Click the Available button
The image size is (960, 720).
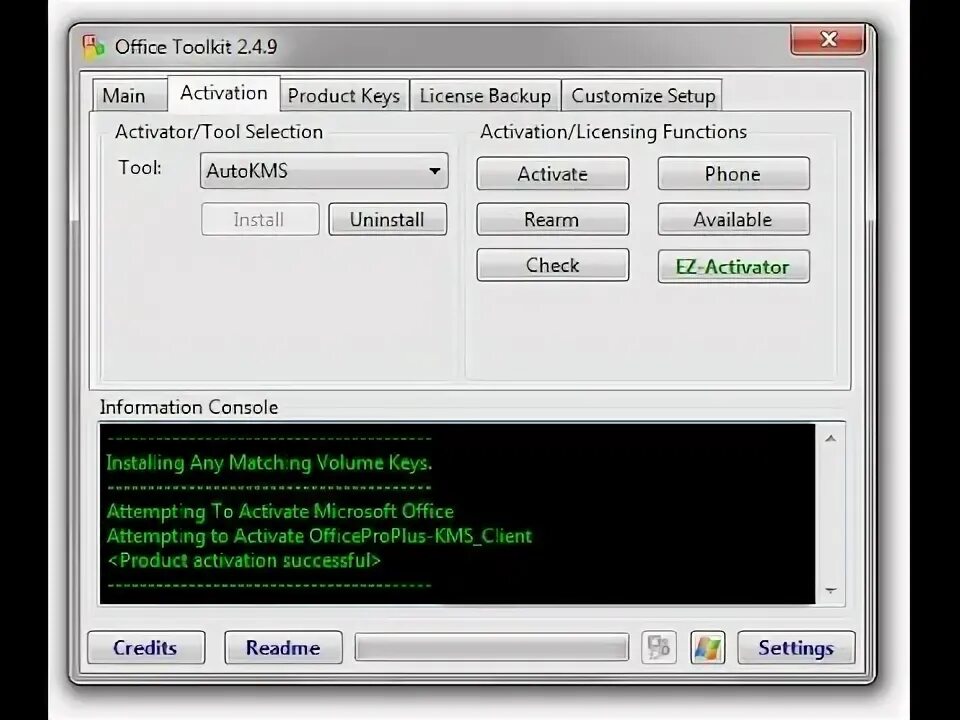pos(733,219)
